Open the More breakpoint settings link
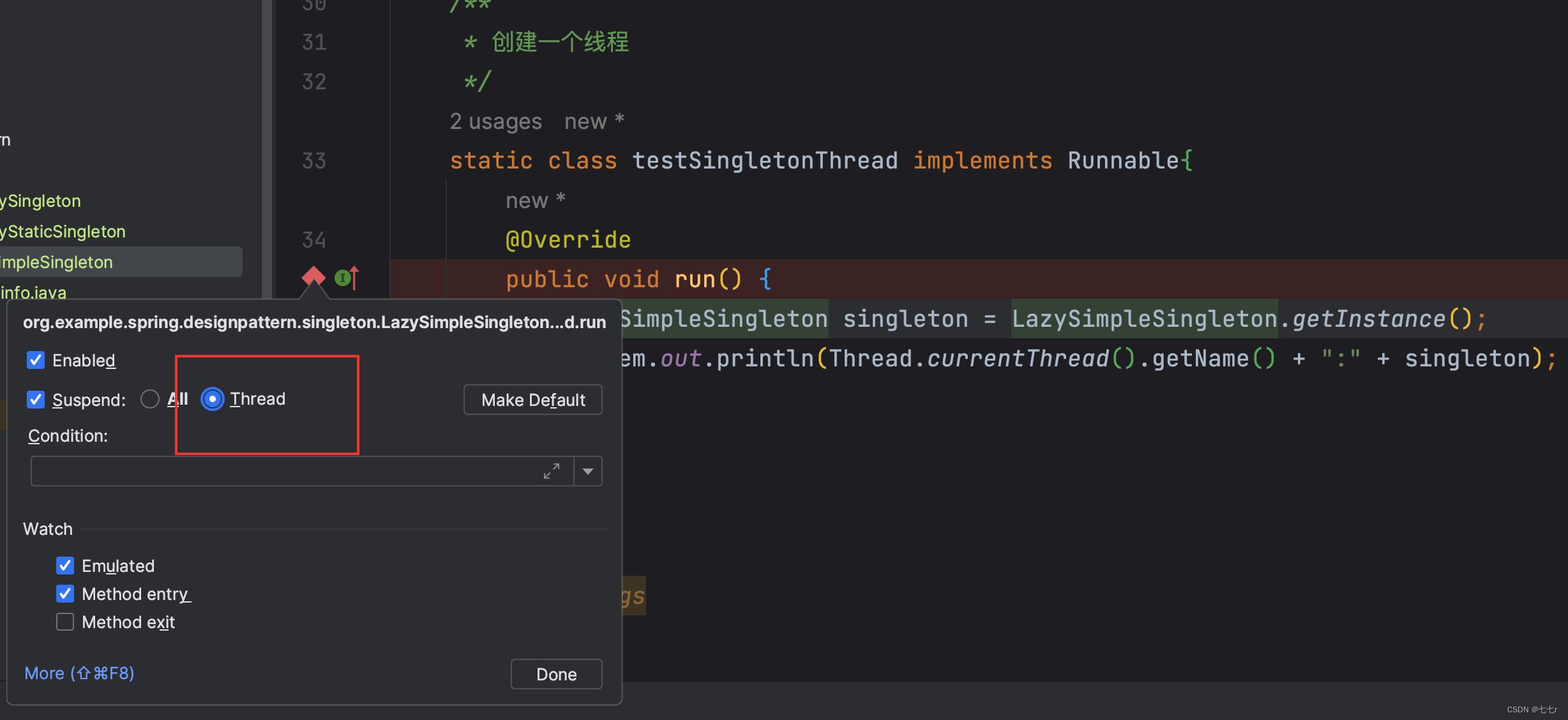 tap(79, 673)
